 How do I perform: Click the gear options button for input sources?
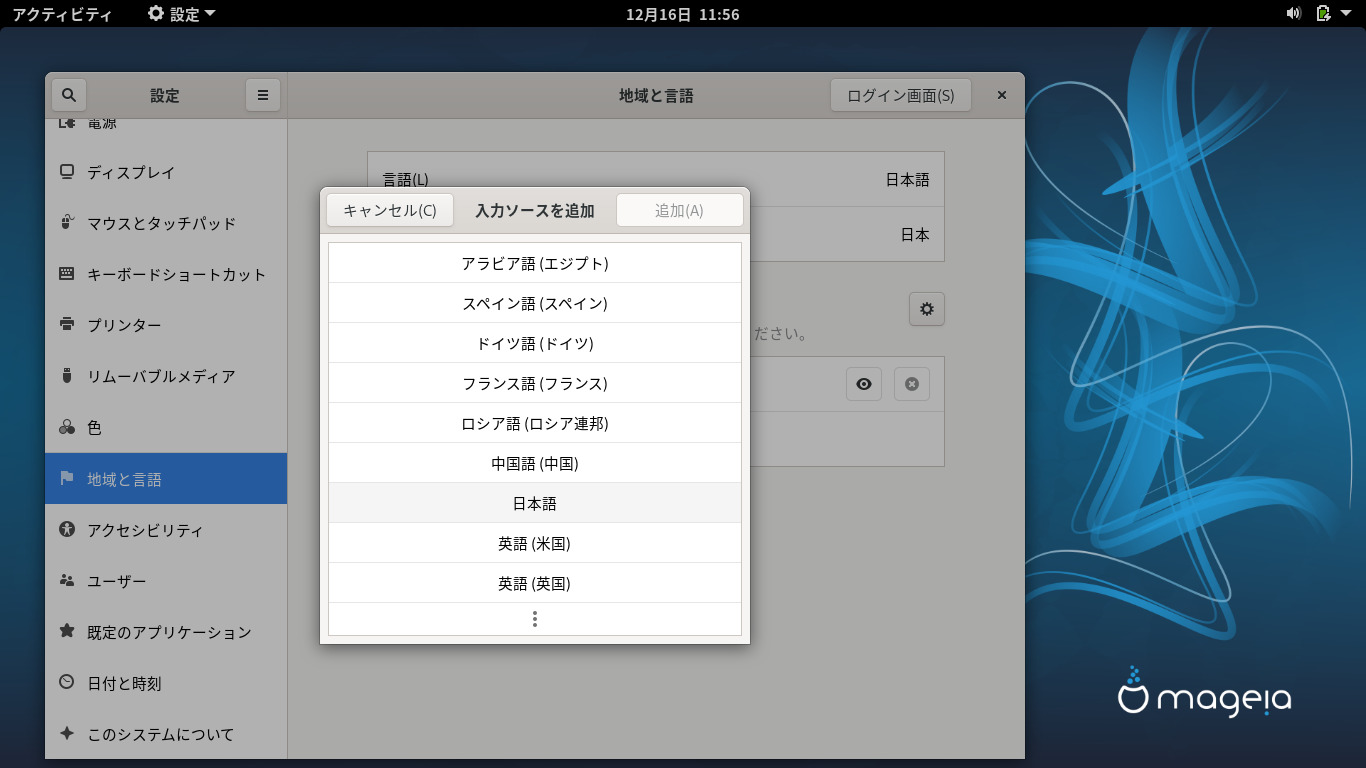point(926,309)
